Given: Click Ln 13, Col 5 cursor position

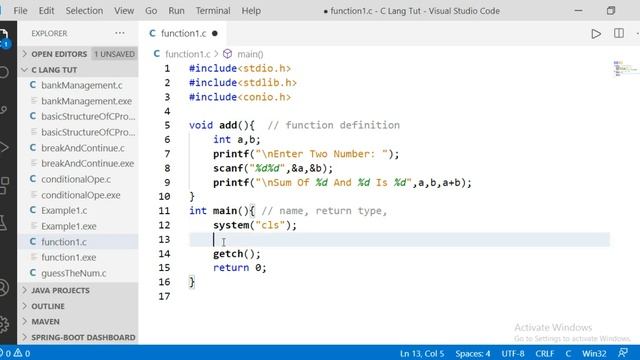Looking at the screenshot, I should [422, 353].
